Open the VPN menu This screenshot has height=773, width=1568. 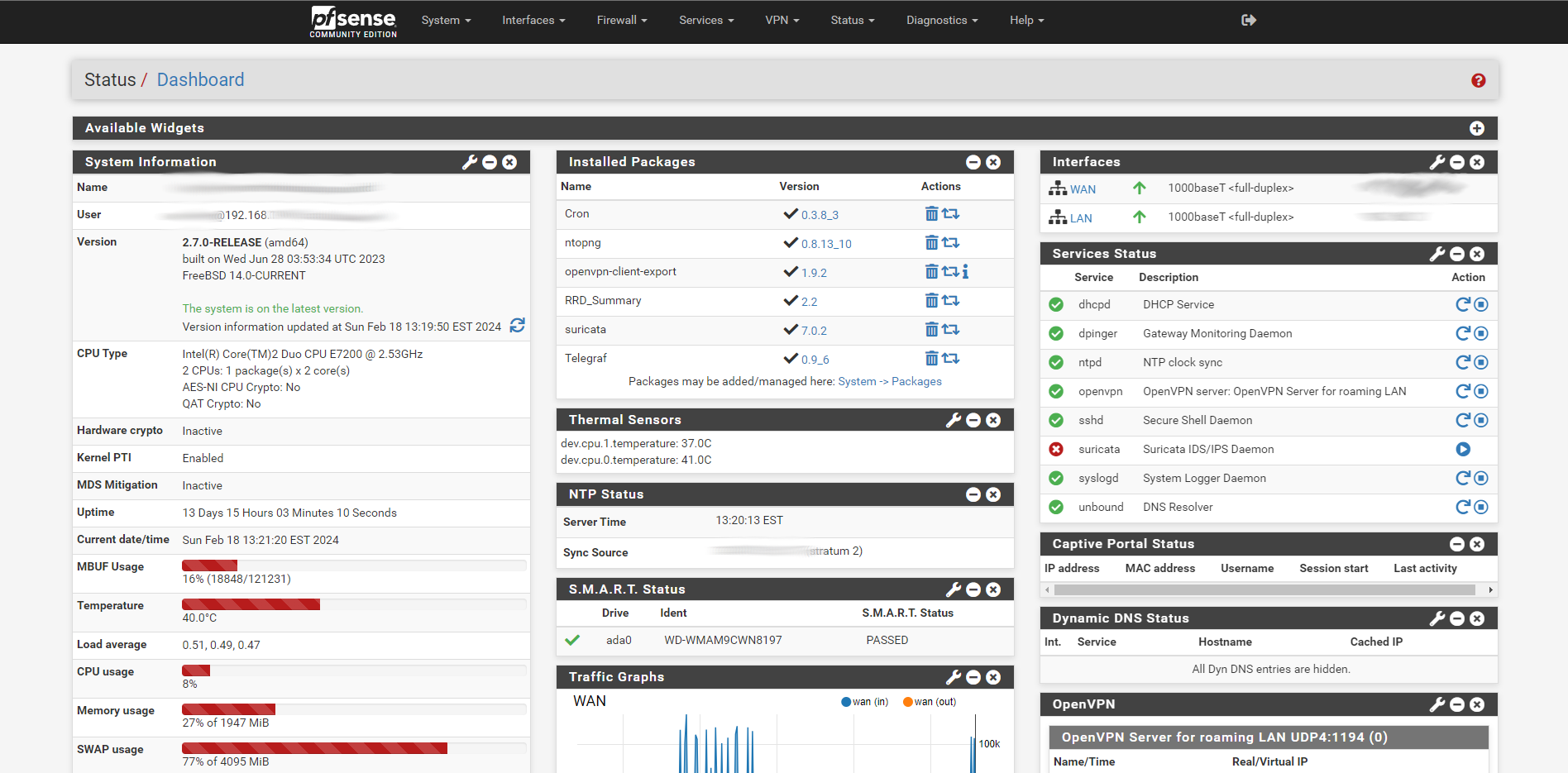(x=782, y=20)
